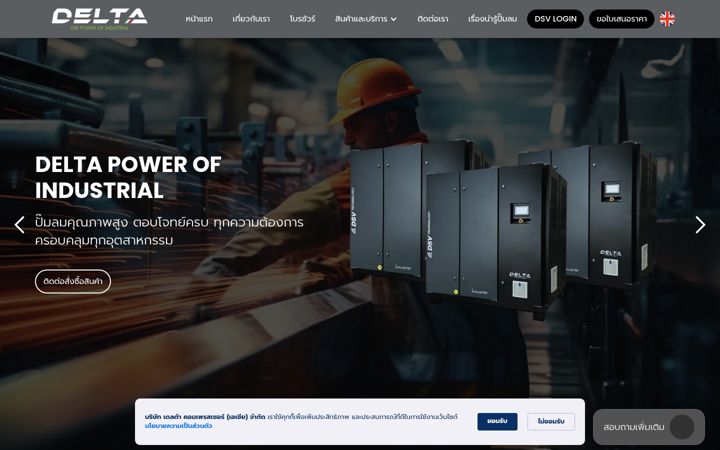
Task: Click the DELTA logo in header
Action: point(99,19)
